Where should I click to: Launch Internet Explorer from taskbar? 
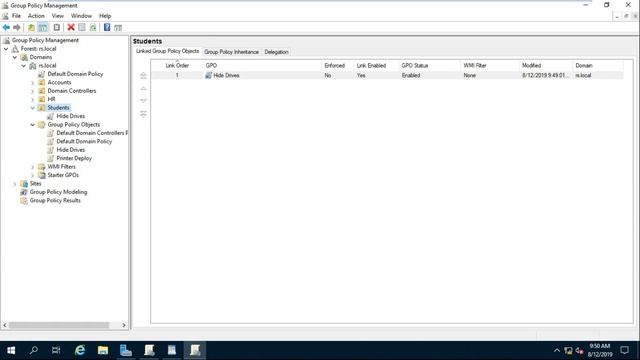coord(80,350)
